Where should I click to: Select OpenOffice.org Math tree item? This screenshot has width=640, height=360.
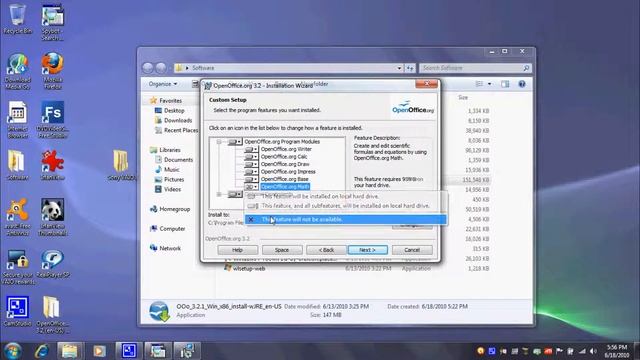click(285, 187)
